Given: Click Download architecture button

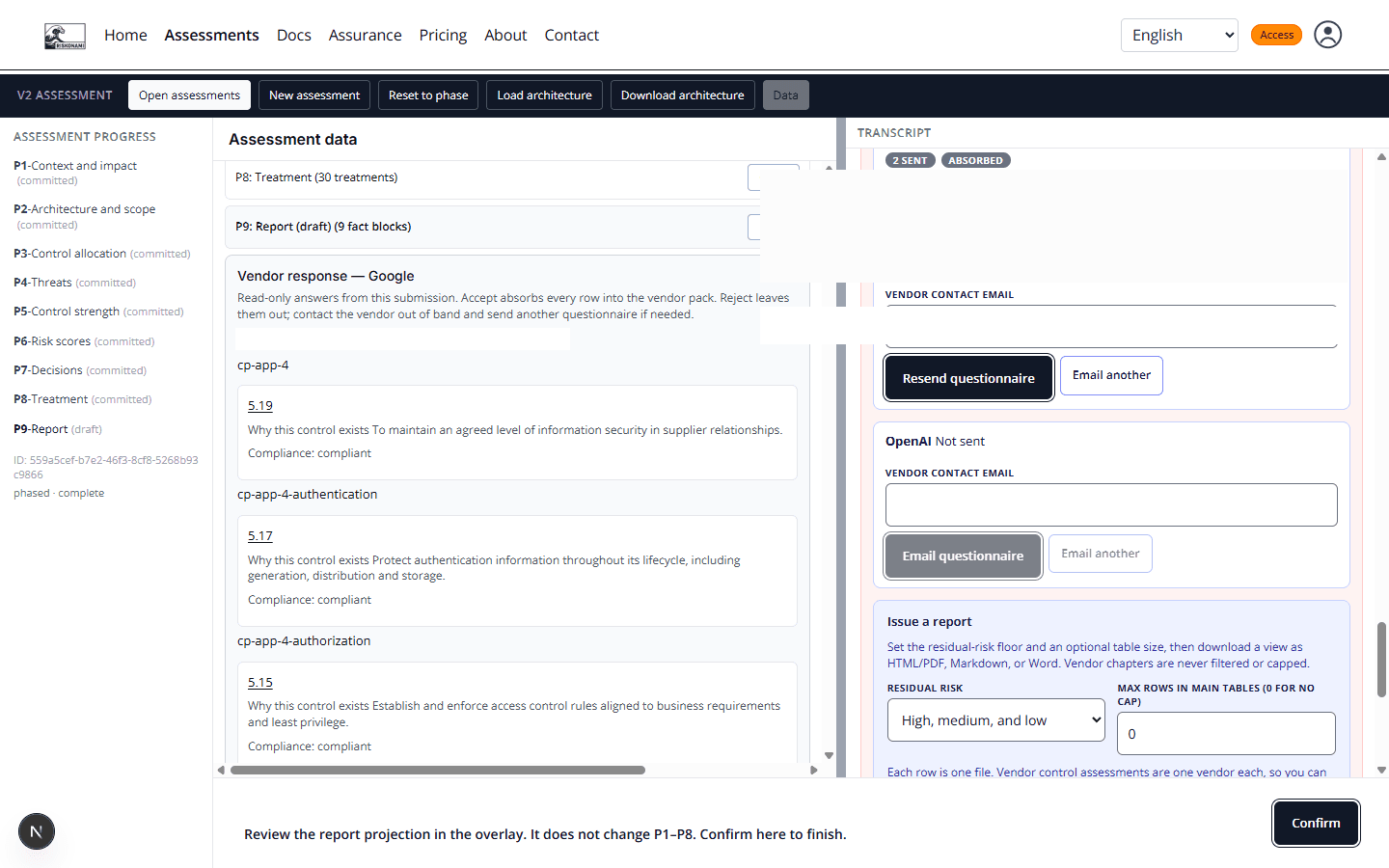Looking at the screenshot, I should [x=682, y=95].
